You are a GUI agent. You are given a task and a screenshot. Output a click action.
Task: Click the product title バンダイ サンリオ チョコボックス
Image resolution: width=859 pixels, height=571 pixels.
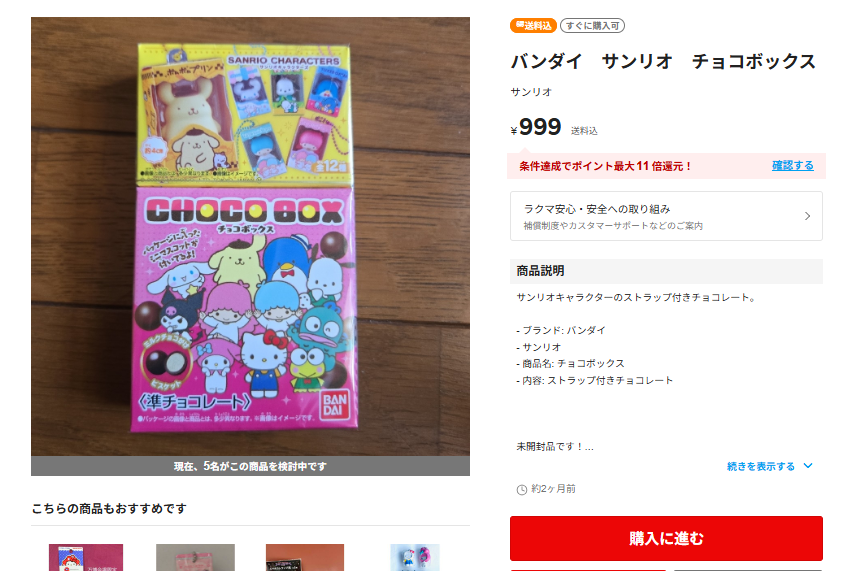coord(663,61)
